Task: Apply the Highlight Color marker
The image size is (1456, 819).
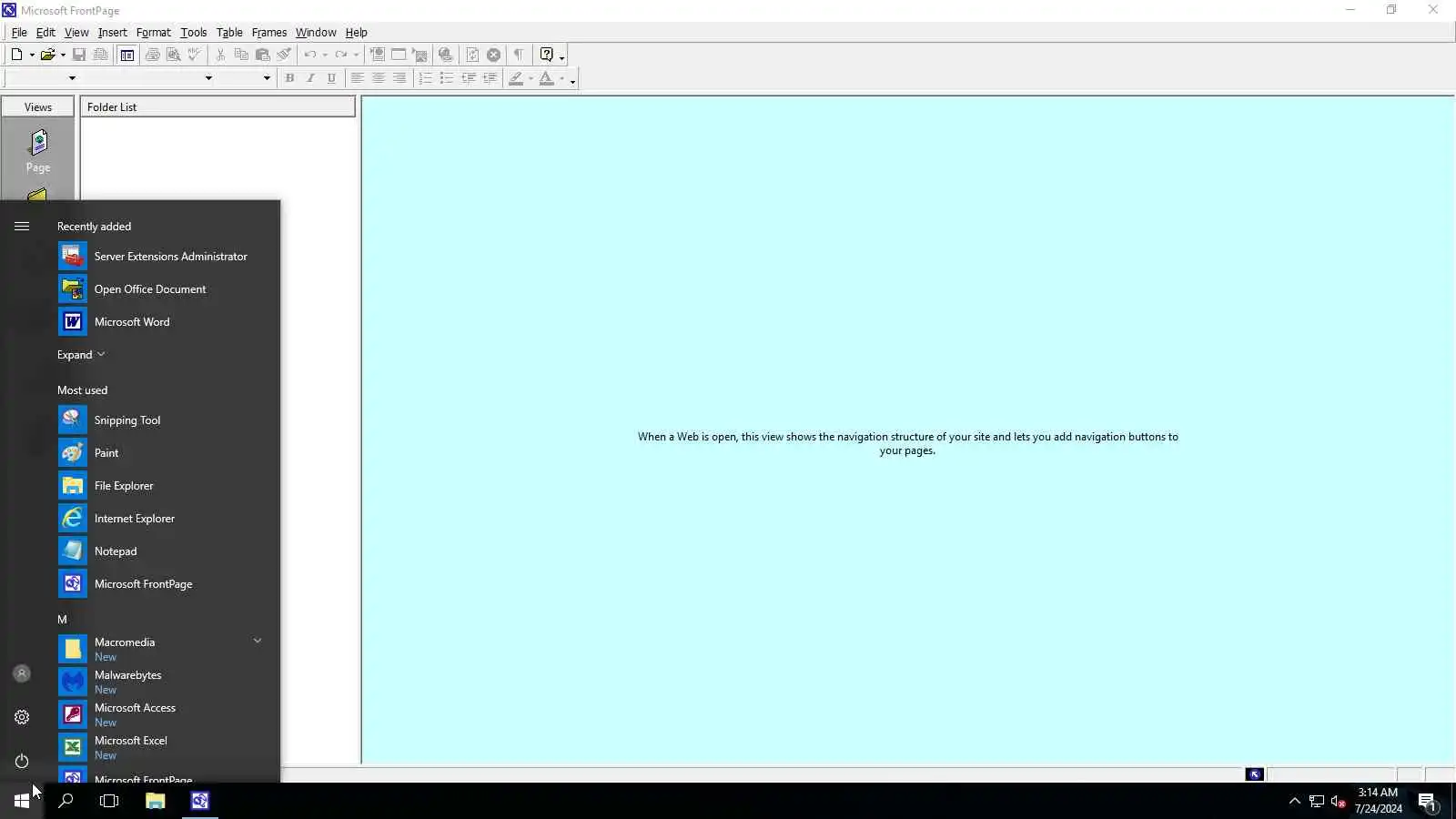Action: (516, 78)
